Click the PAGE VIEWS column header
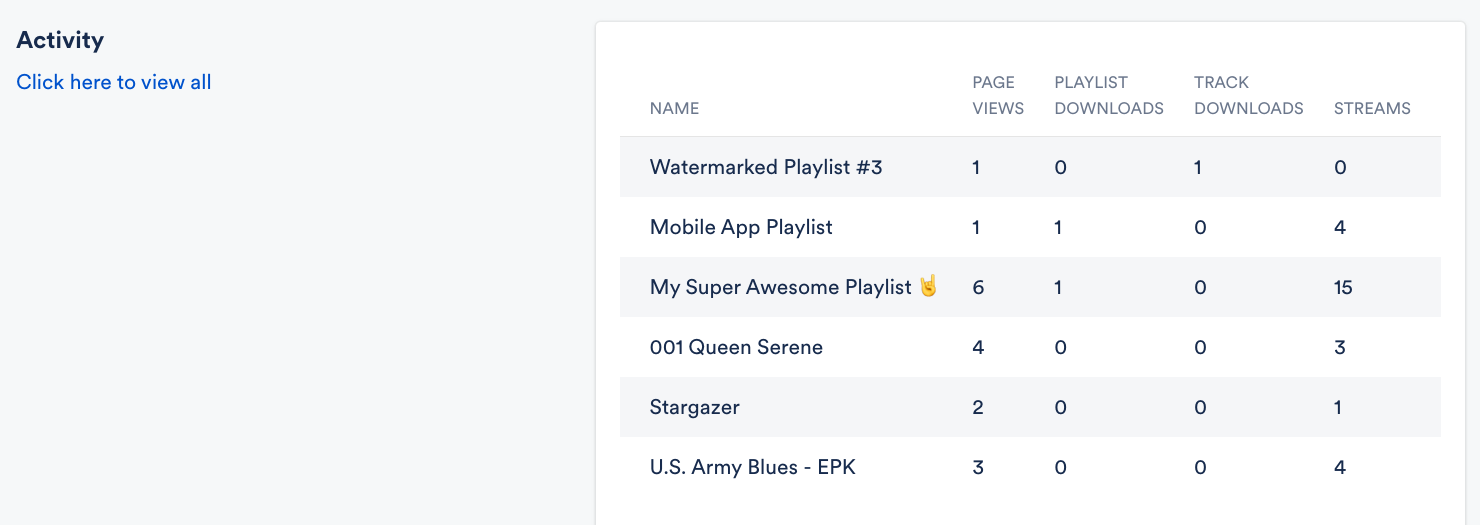The width and height of the screenshot is (1480, 525). point(998,95)
